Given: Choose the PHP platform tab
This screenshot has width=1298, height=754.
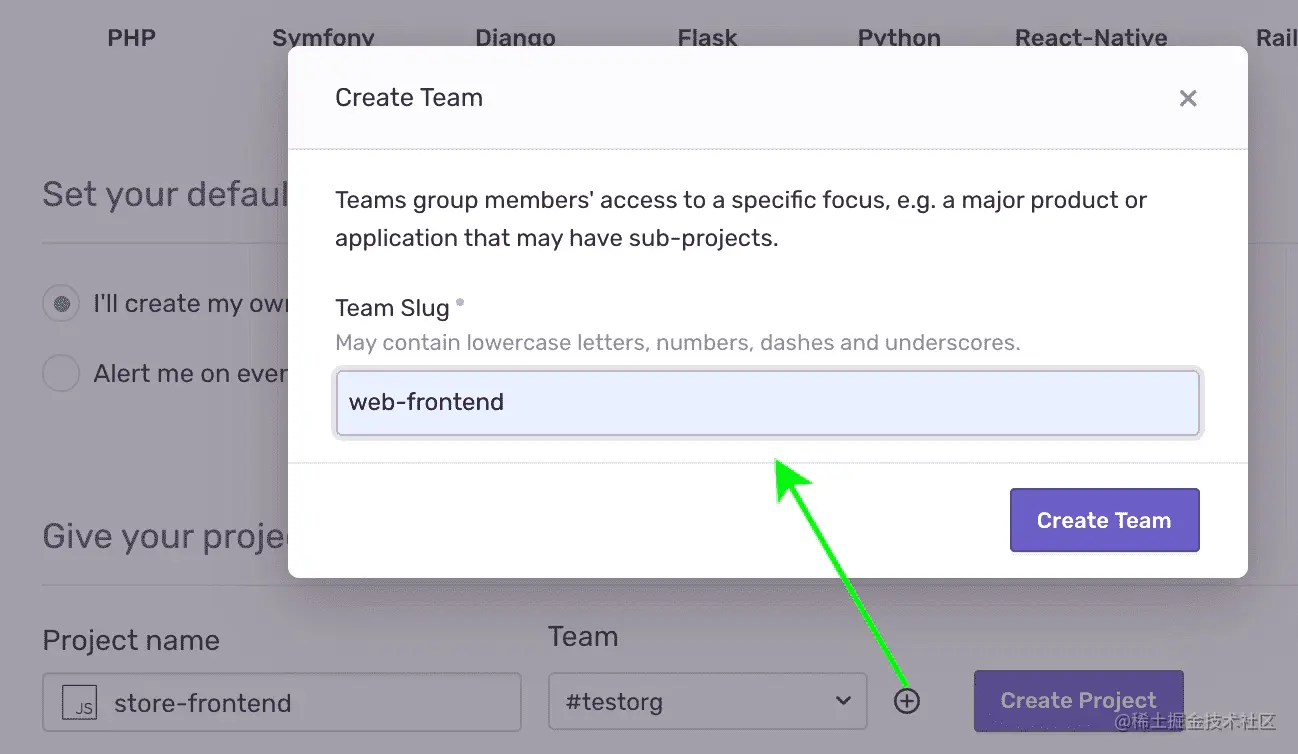Looking at the screenshot, I should pos(131,38).
